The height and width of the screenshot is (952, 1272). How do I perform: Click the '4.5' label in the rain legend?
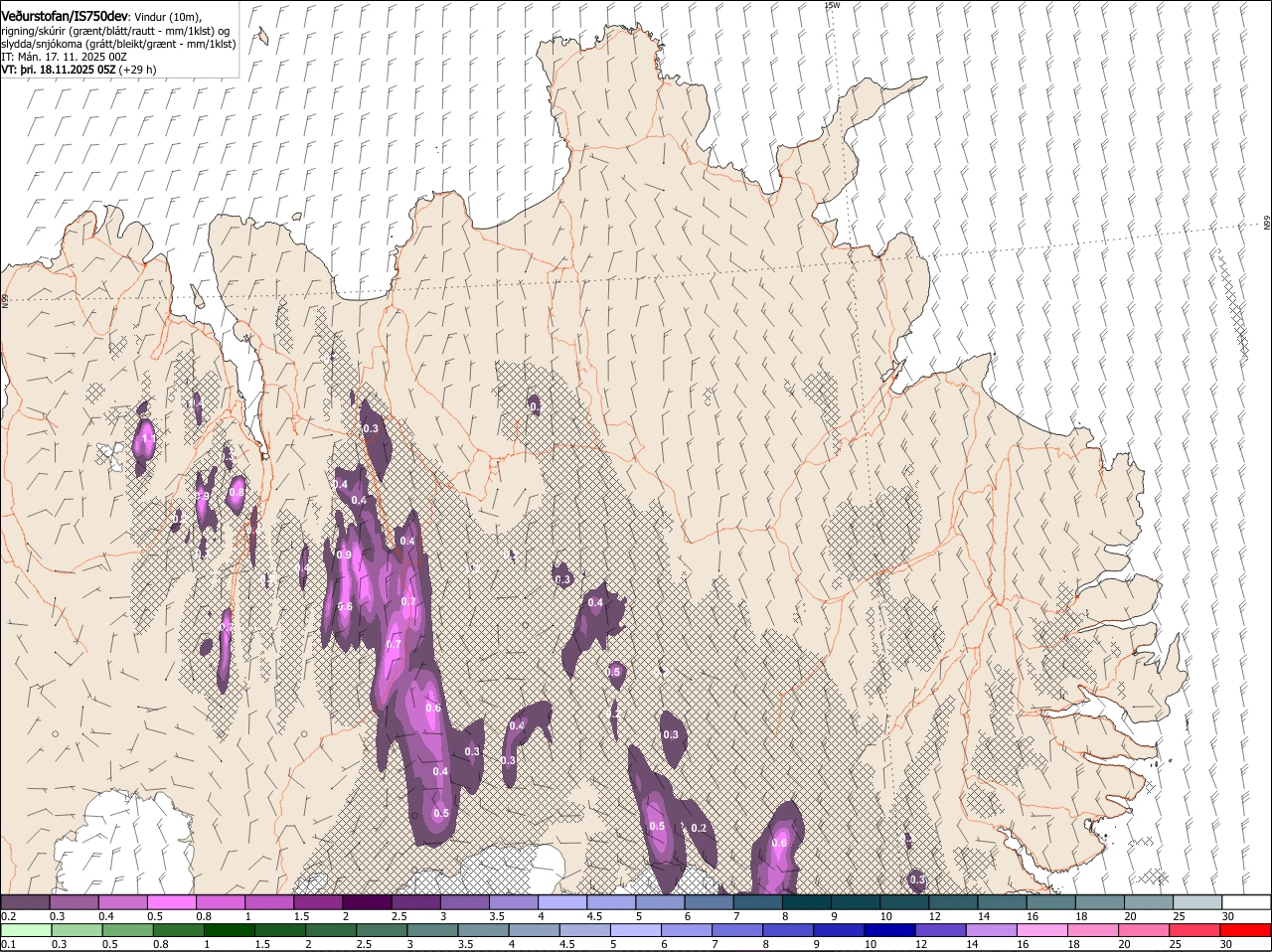566,944
